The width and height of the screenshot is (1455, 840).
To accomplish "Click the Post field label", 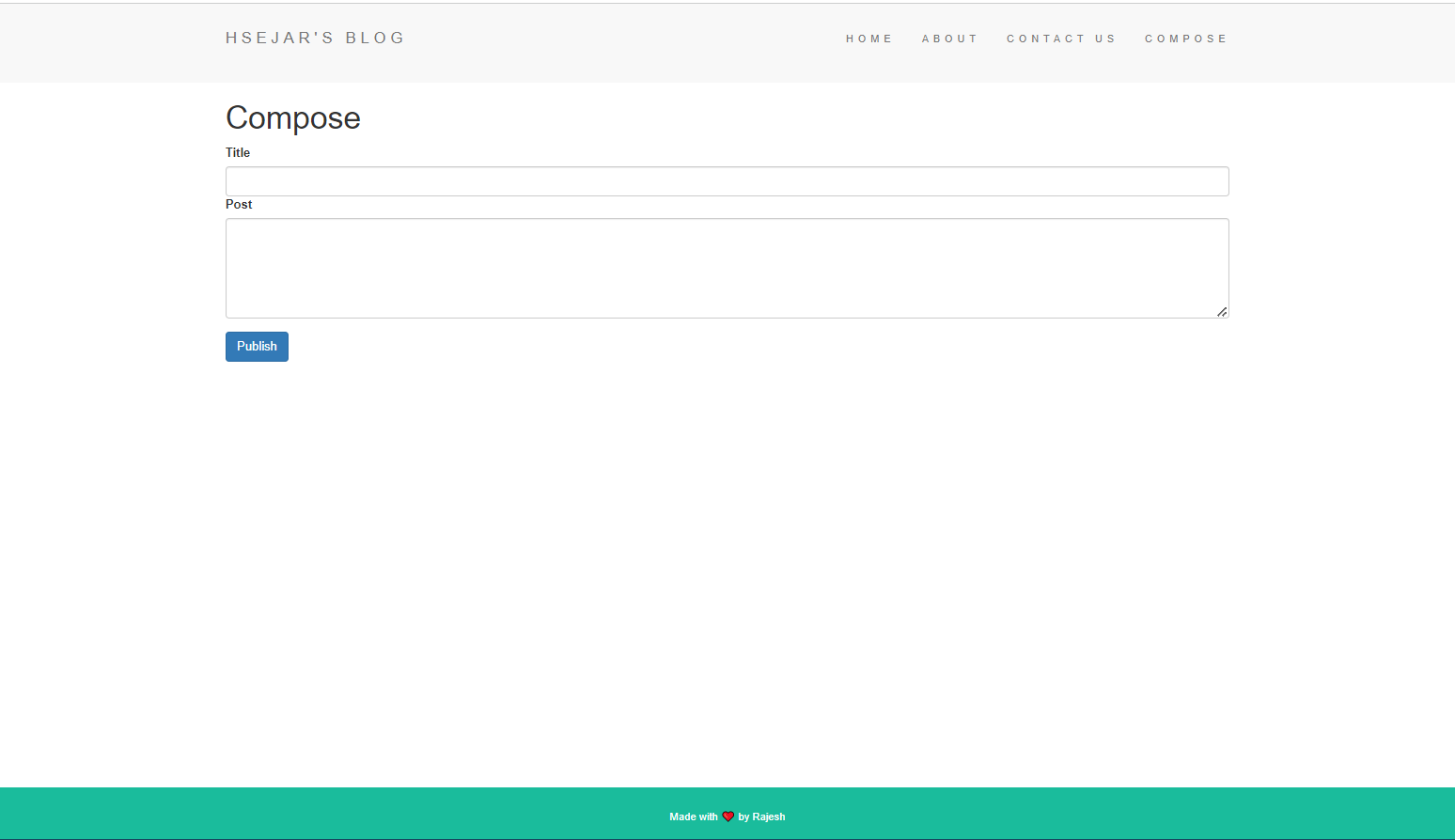I will click(239, 204).
